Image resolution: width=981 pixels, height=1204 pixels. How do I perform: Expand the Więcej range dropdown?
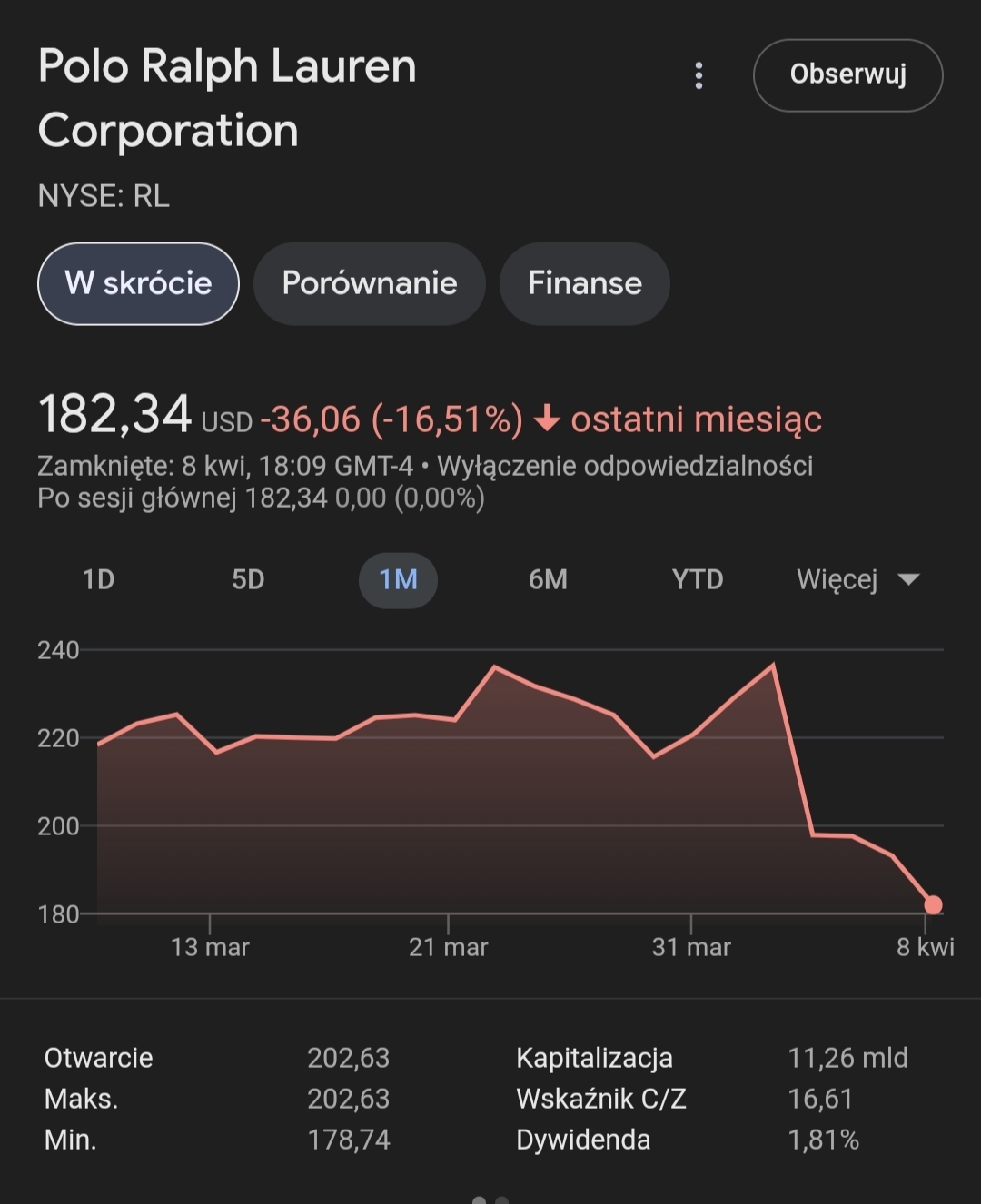pos(837,579)
